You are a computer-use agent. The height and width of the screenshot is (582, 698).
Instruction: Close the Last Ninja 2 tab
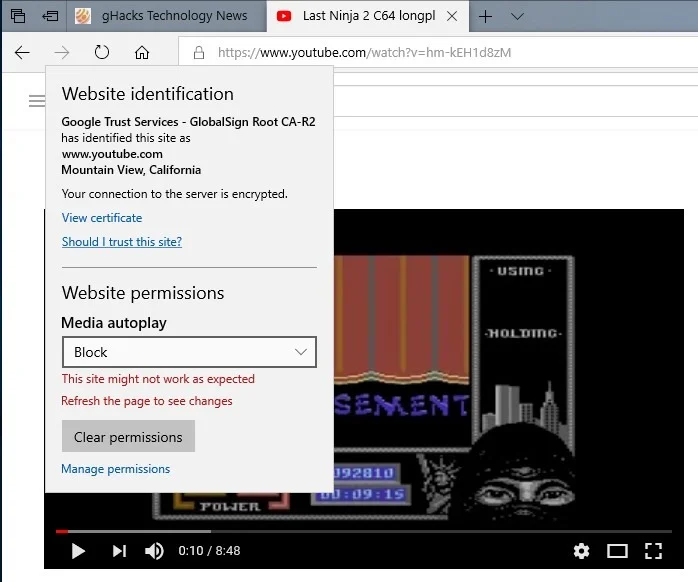click(x=452, y=16)
